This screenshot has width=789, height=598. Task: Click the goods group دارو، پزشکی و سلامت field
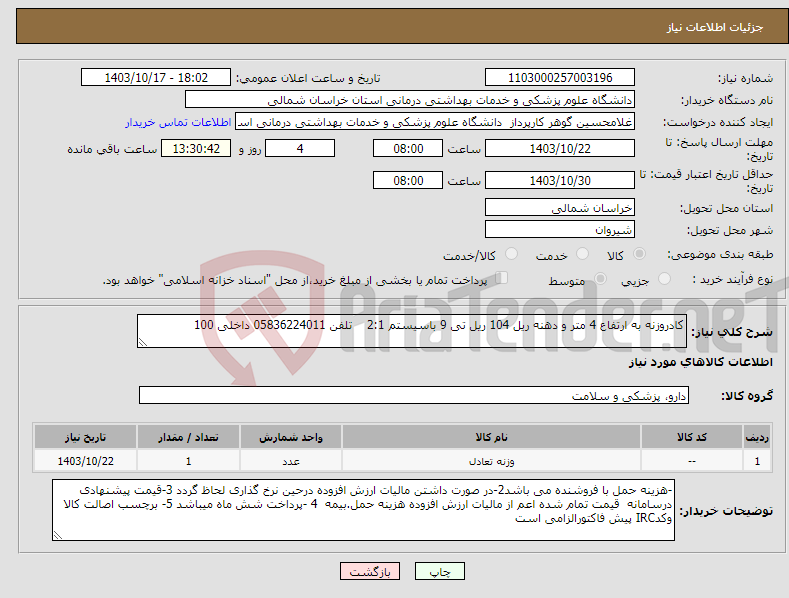414,396
